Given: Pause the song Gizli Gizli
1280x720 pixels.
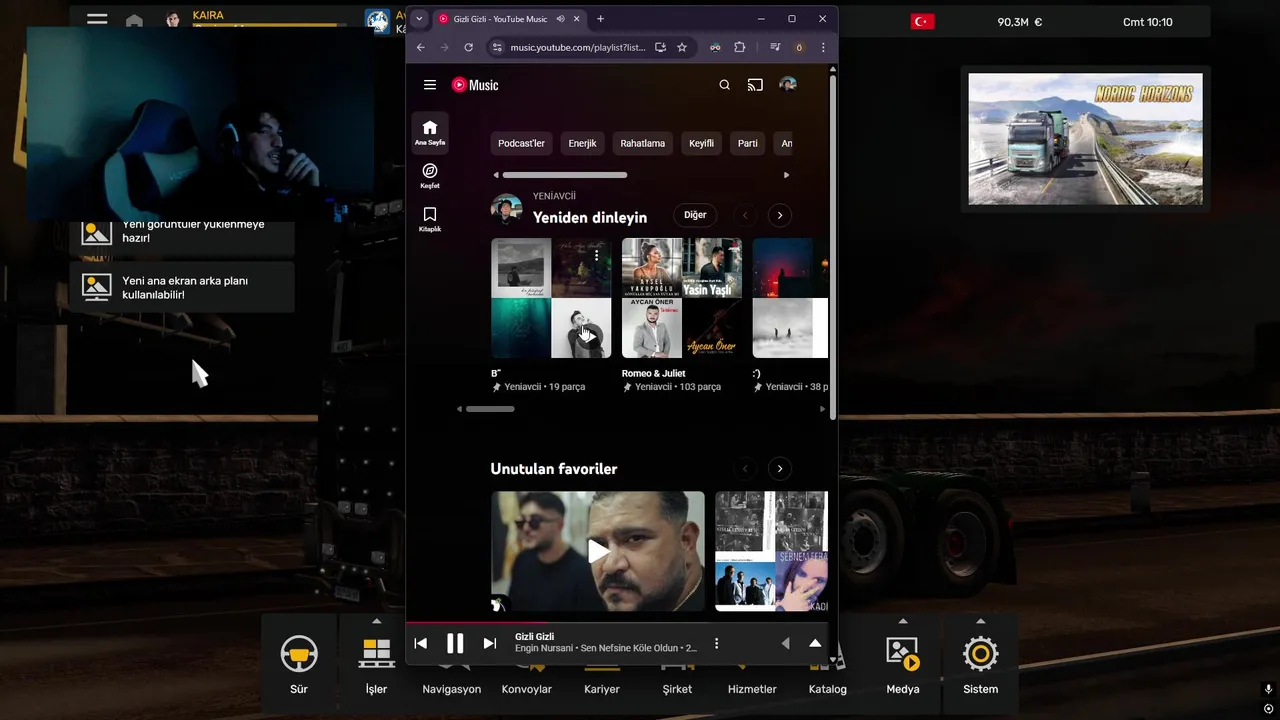Looking at the screenshot, I should pyautogui.click(x=455, y=643).
